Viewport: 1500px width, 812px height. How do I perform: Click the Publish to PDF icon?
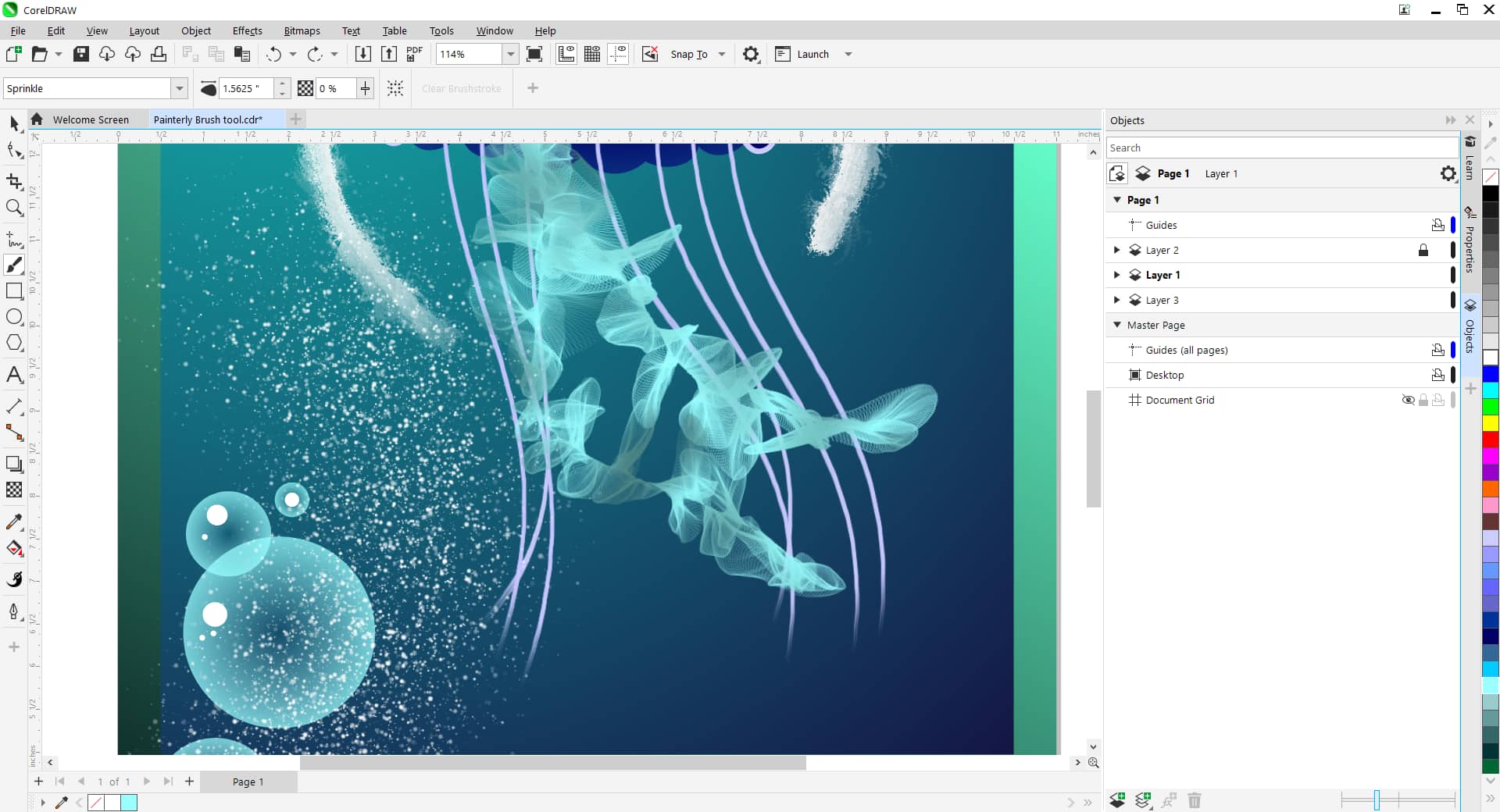[x=414, y=54]
